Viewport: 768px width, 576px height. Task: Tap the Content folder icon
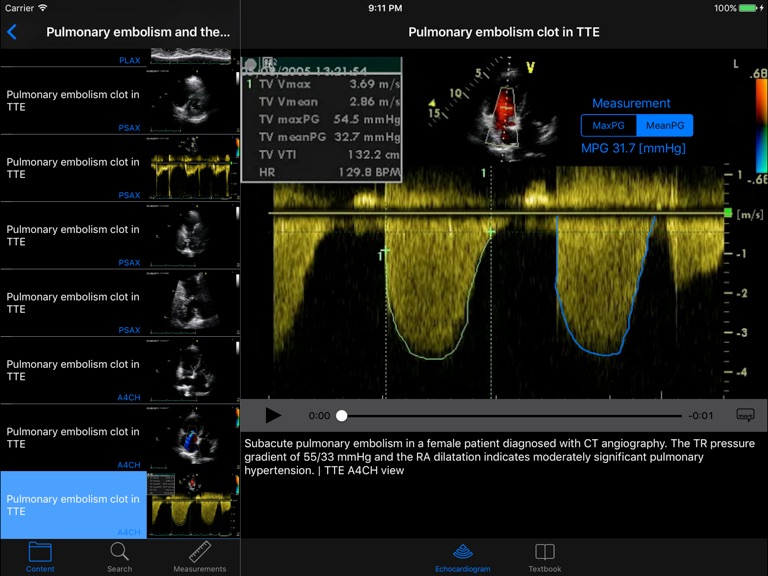pyautogui.click(x=40, y=552)
